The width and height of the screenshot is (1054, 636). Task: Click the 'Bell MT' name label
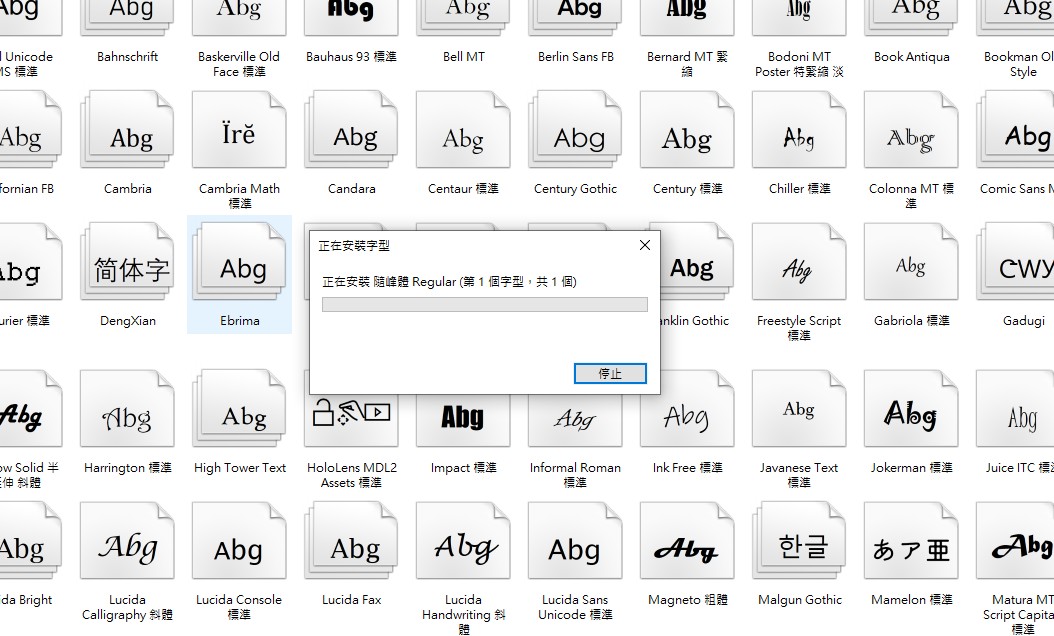pos(463,56)
